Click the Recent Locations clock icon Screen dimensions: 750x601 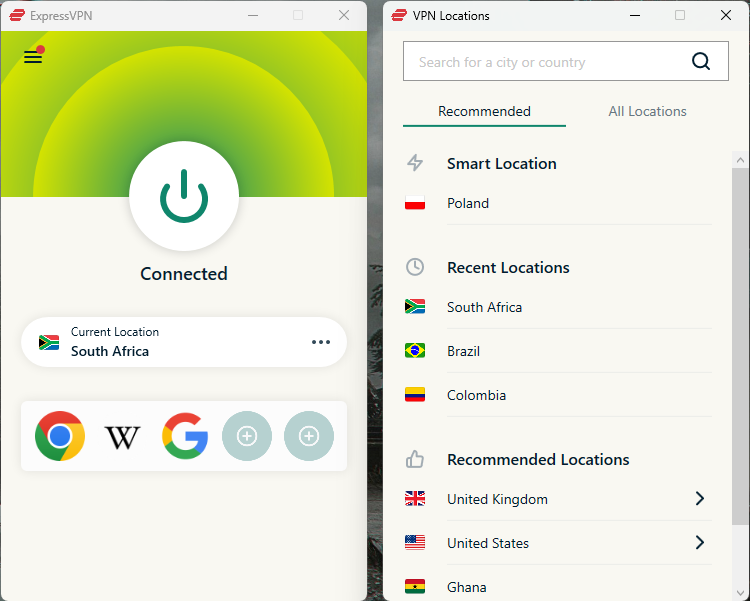(x=415, y=267)
